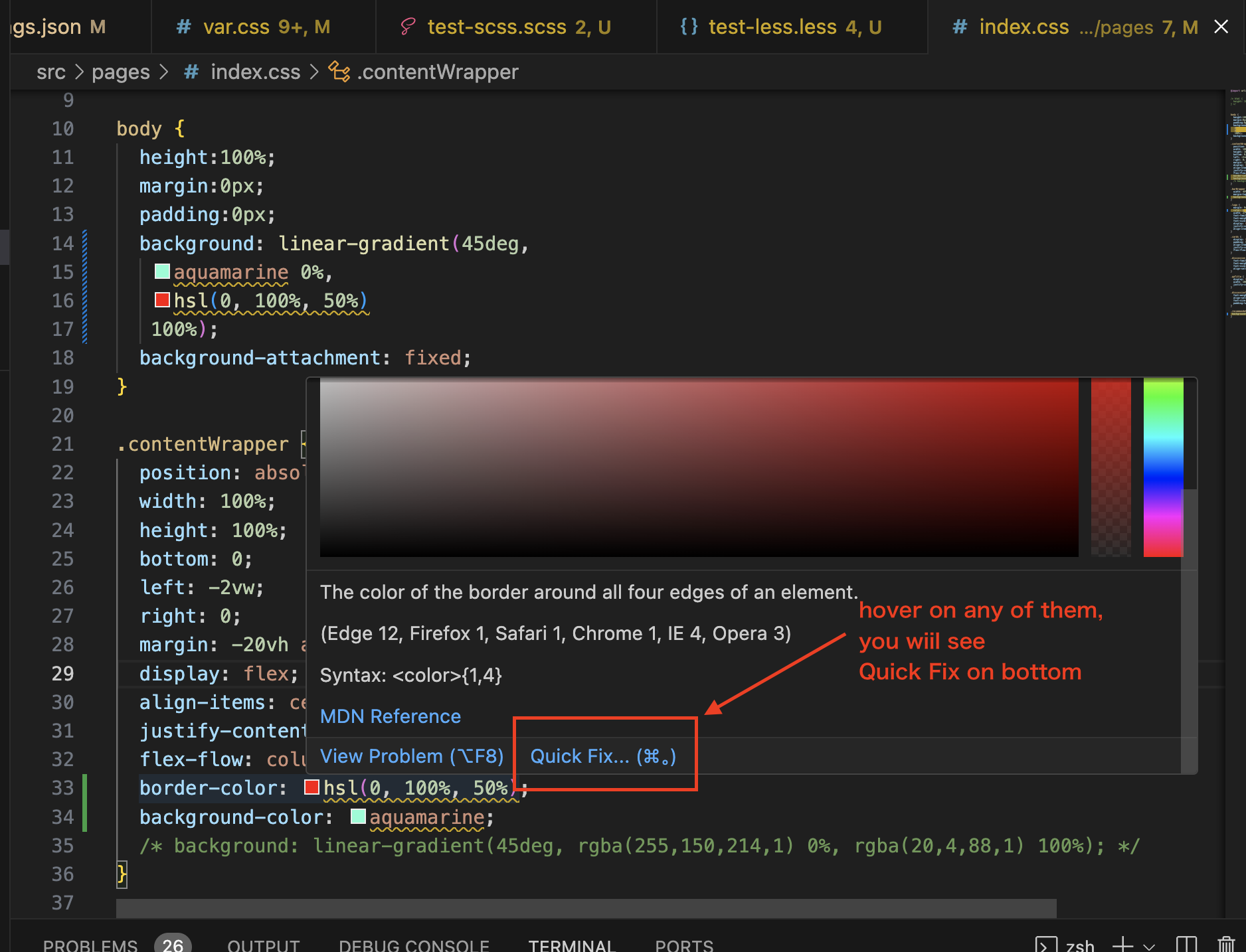Viewport: 1246px width, 952px height.
Task: Click the aquamarine swatch beside background-color on line 34
Action: click(358, 816)
